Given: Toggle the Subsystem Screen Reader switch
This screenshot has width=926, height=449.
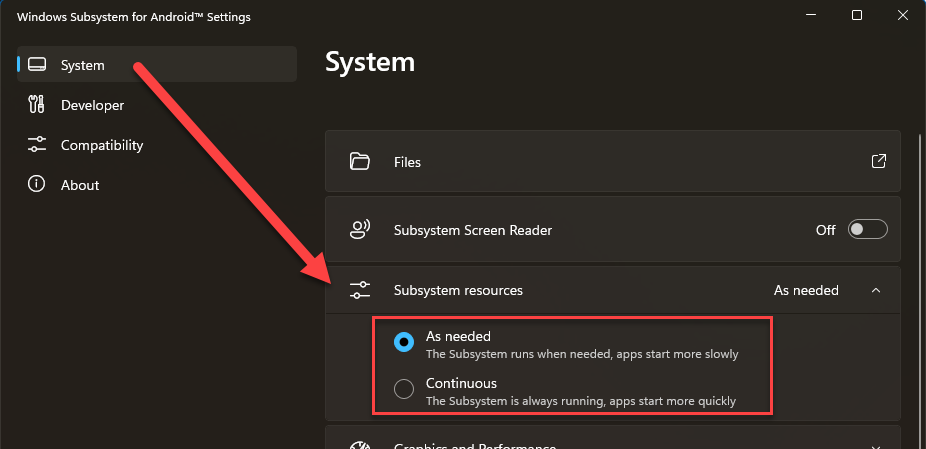Looking at the screenshot, I should pyautogui.click(x=867, y=230).
